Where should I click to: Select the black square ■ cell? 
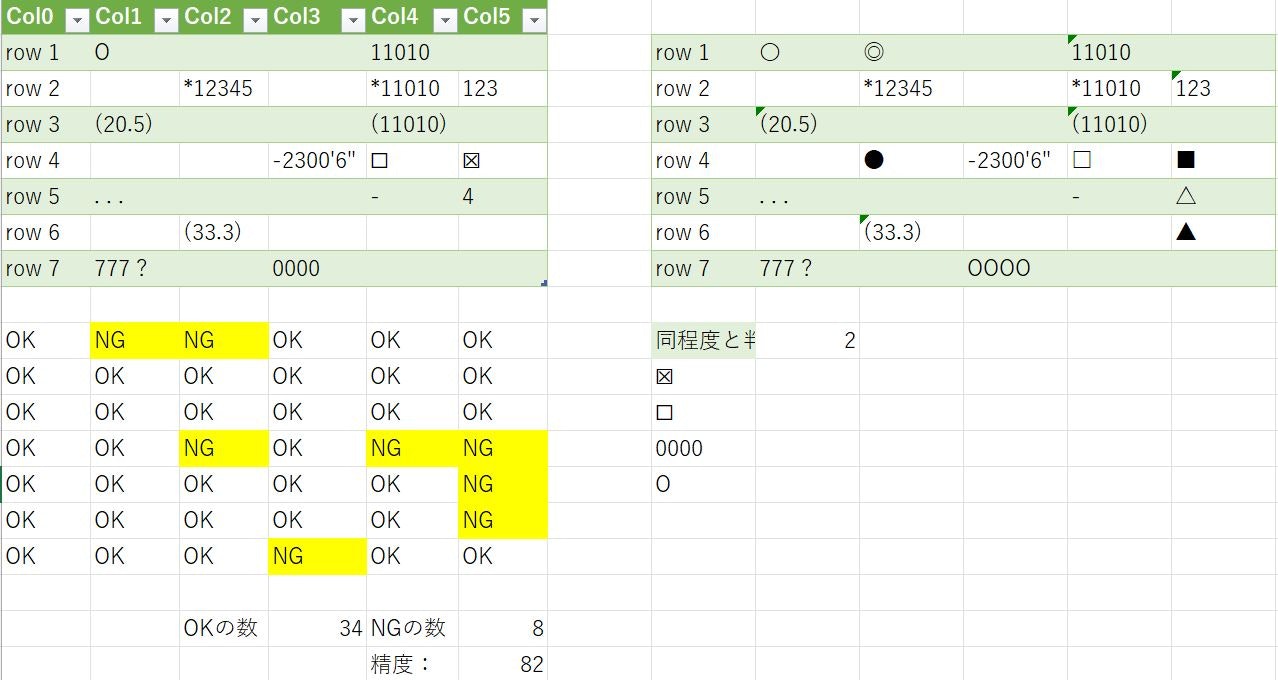tap(1224, 160)
